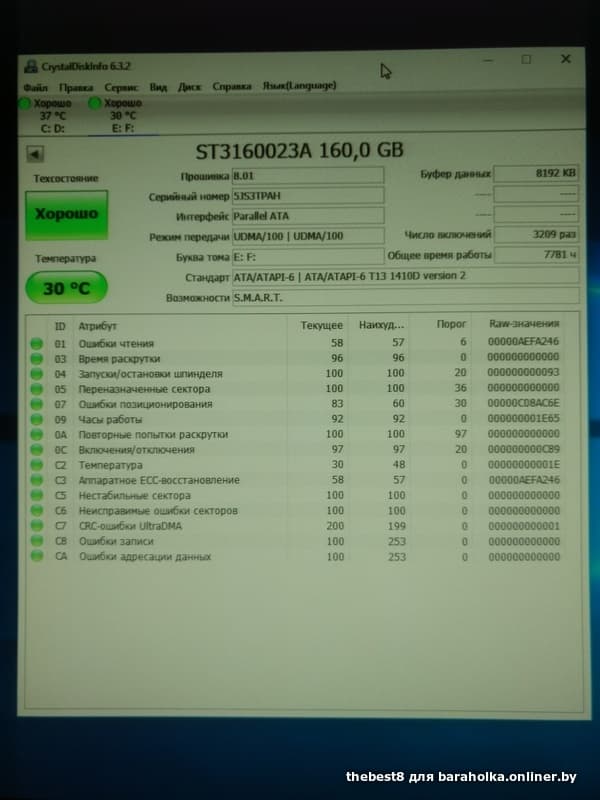Click the Режим передачи UDMA/100 field

(308, 236)
